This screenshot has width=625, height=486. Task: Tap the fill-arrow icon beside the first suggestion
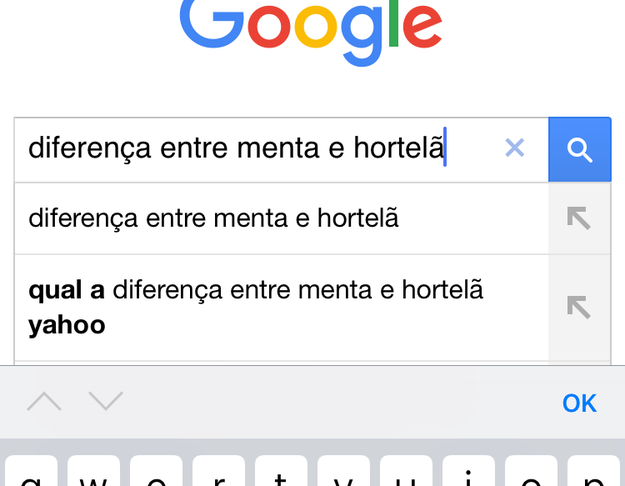579,218
